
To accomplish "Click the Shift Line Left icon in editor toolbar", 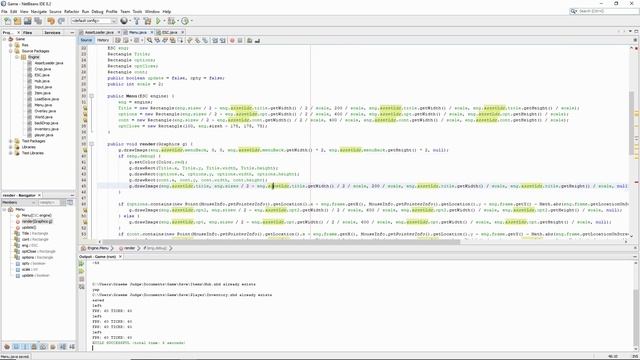I will tap(215, 40).
